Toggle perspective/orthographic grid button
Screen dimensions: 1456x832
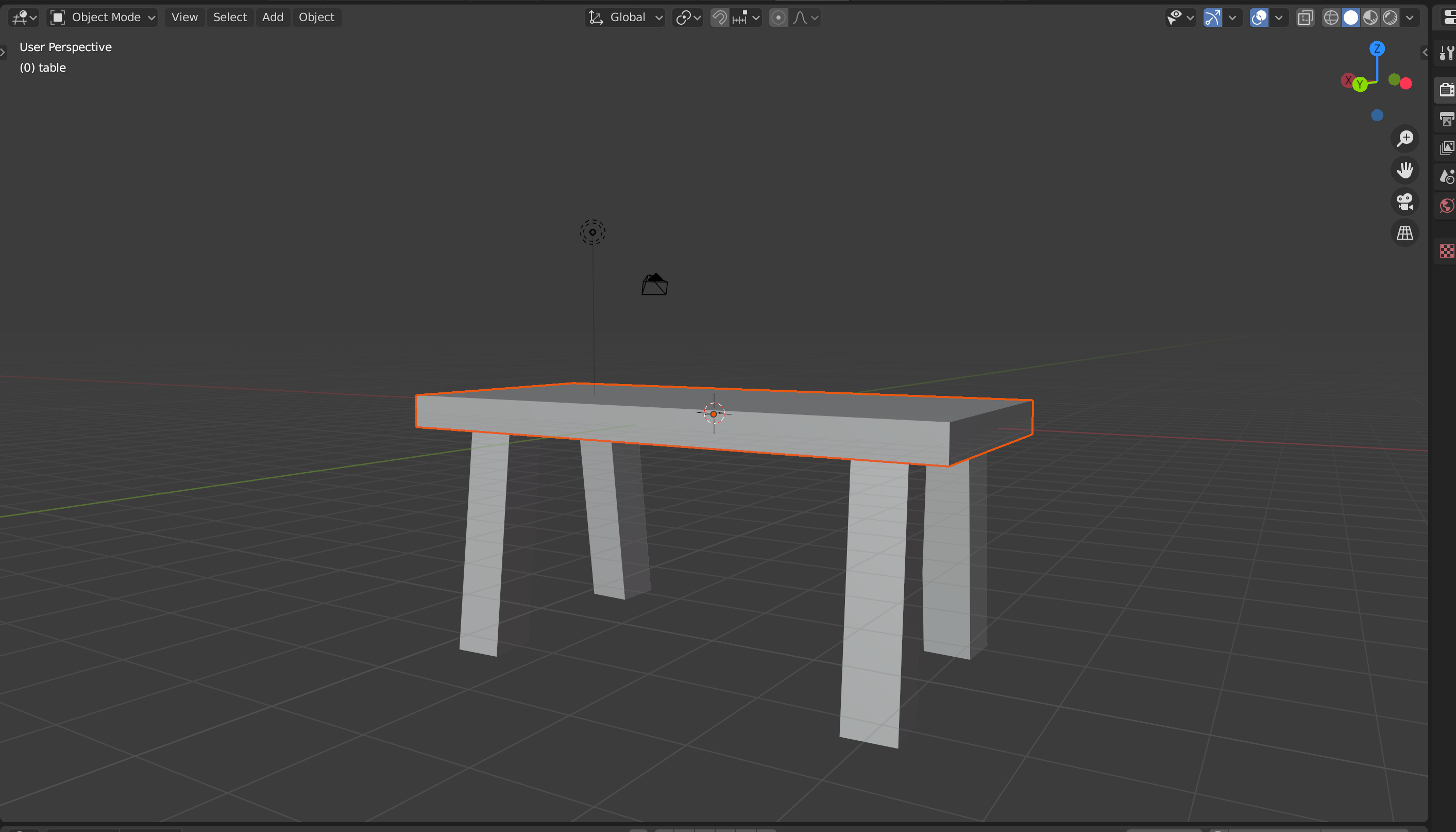1404,232
